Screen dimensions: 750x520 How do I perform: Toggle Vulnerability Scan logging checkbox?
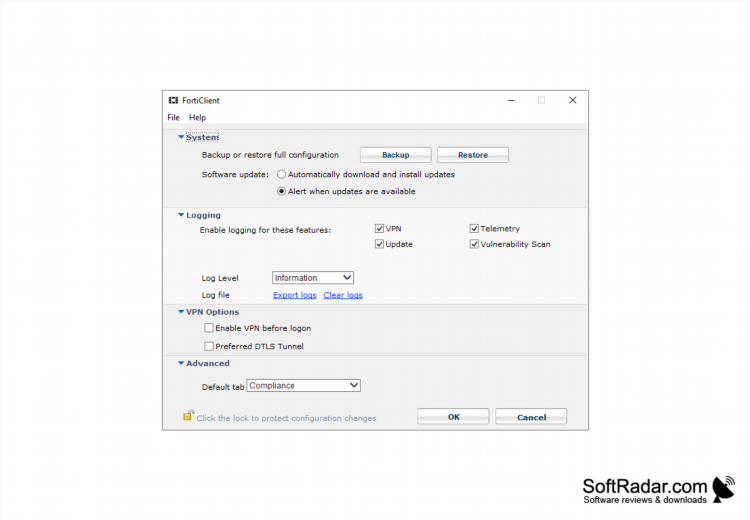[x=474, y=244]
